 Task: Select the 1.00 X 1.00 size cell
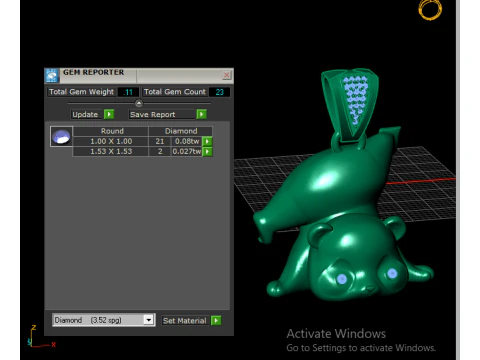click(x=111, y=141)
